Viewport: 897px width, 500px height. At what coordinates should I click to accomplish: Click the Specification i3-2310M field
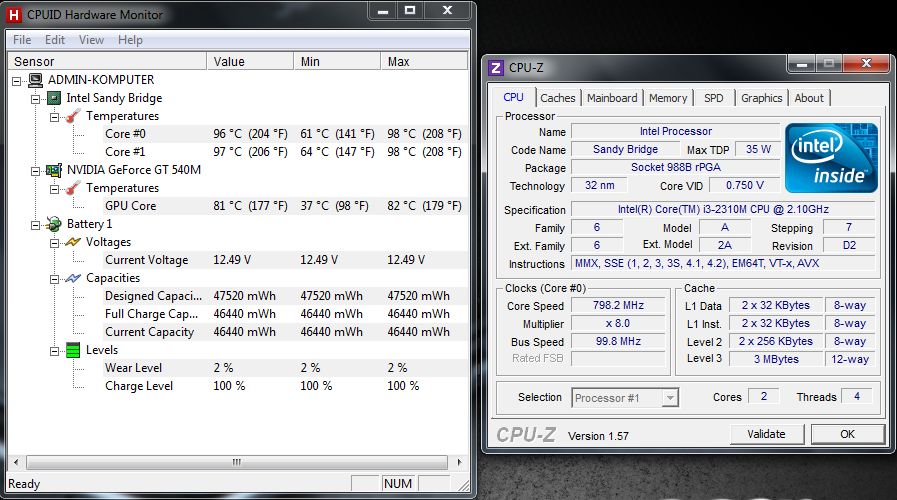[x=723, y=209]
